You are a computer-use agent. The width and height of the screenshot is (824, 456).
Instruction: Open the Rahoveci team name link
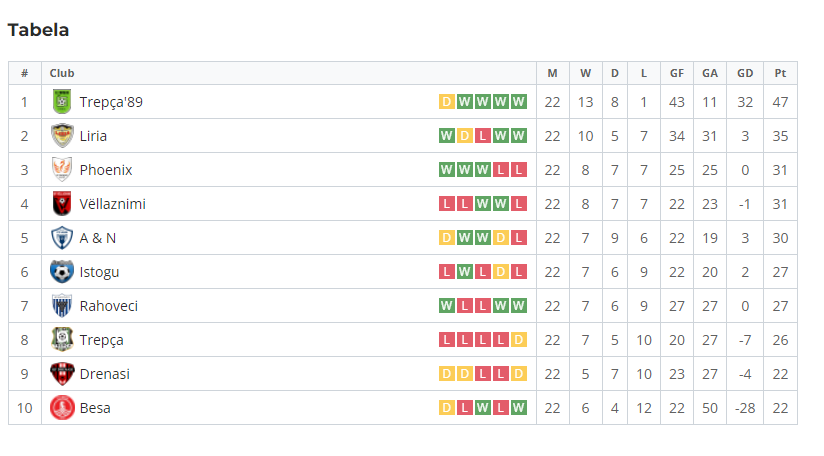click(109, 306)
